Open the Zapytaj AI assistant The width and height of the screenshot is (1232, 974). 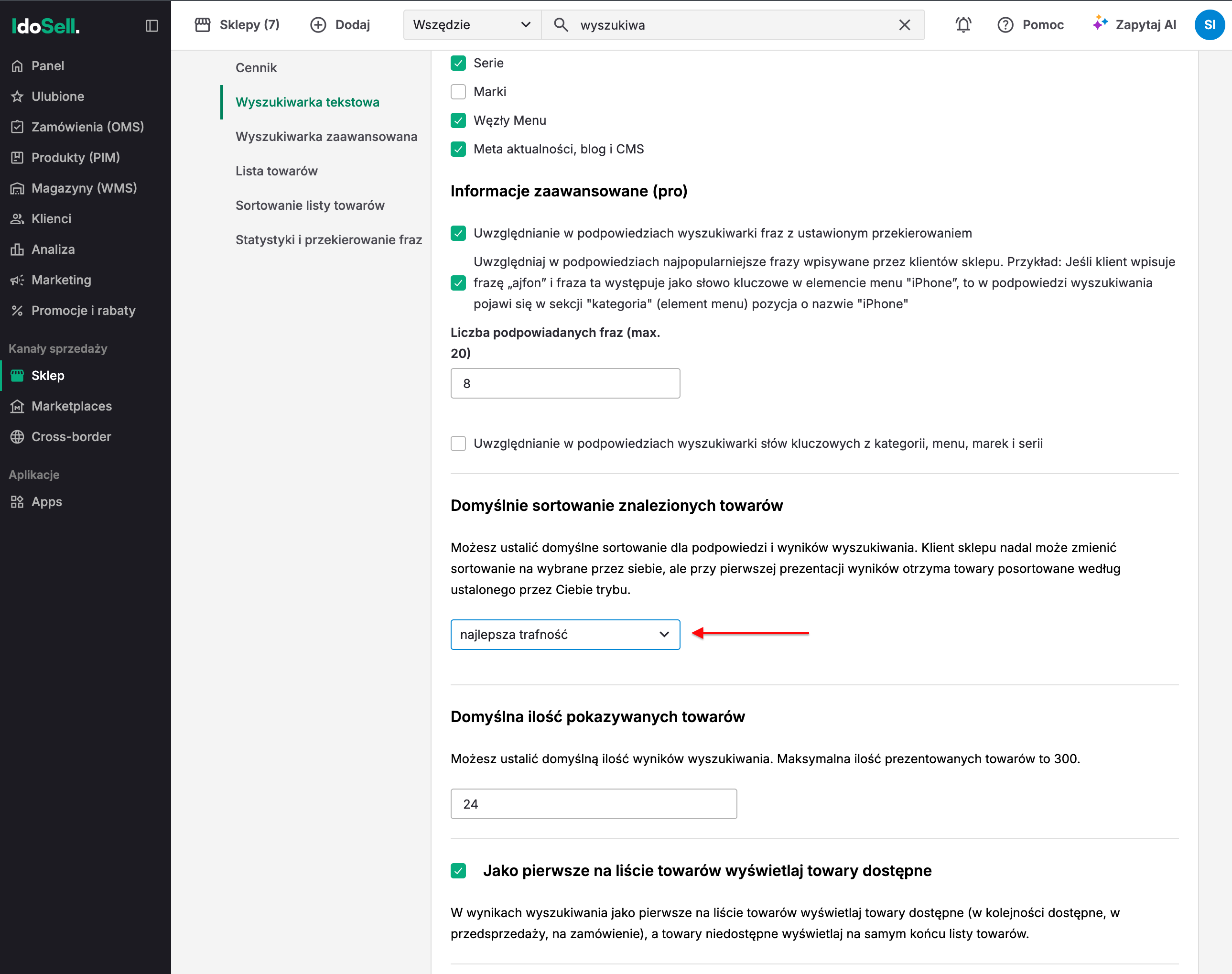[x=1134, y=25]
